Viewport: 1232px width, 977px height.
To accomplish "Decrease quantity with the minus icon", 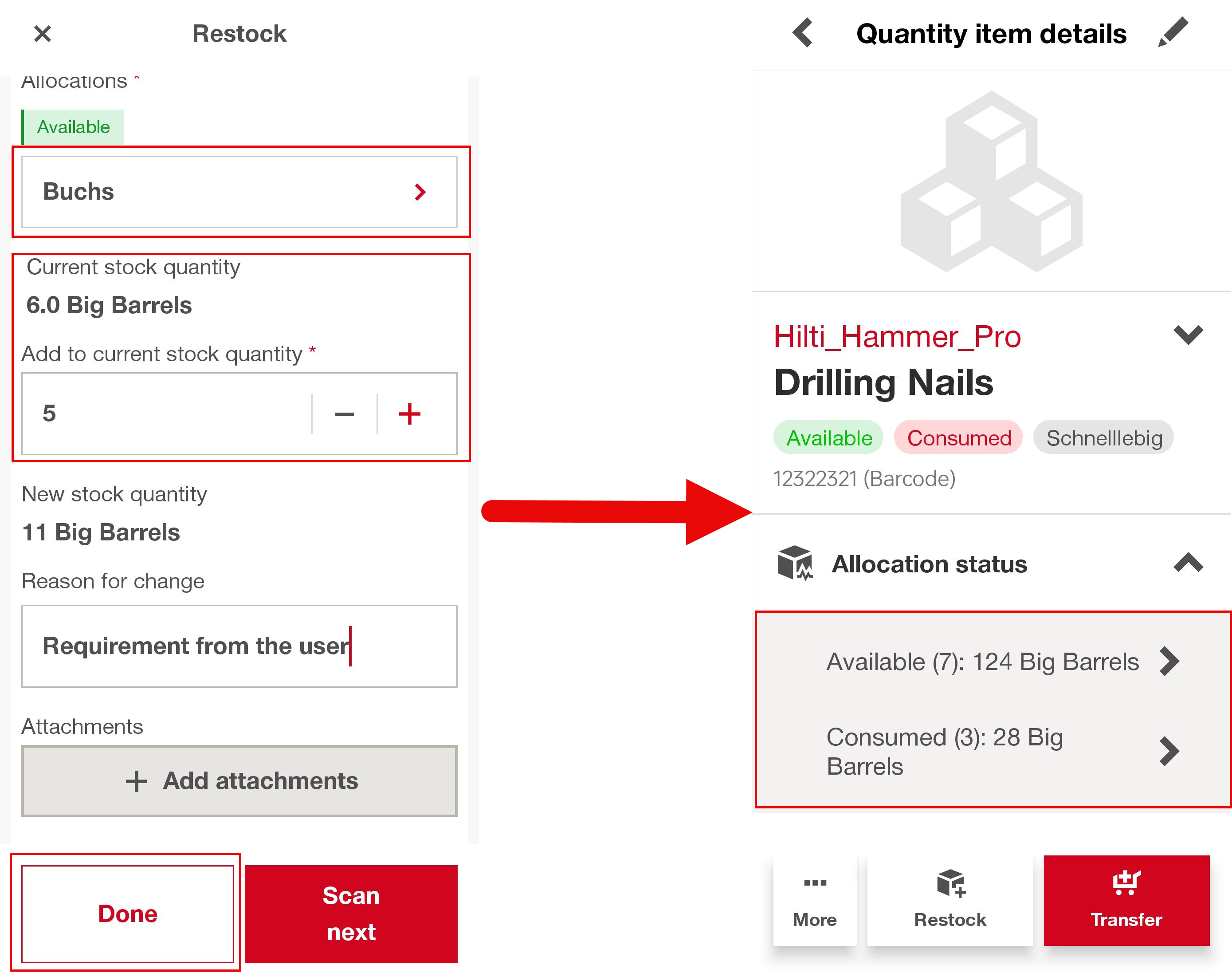I will [x=344, y=414].
